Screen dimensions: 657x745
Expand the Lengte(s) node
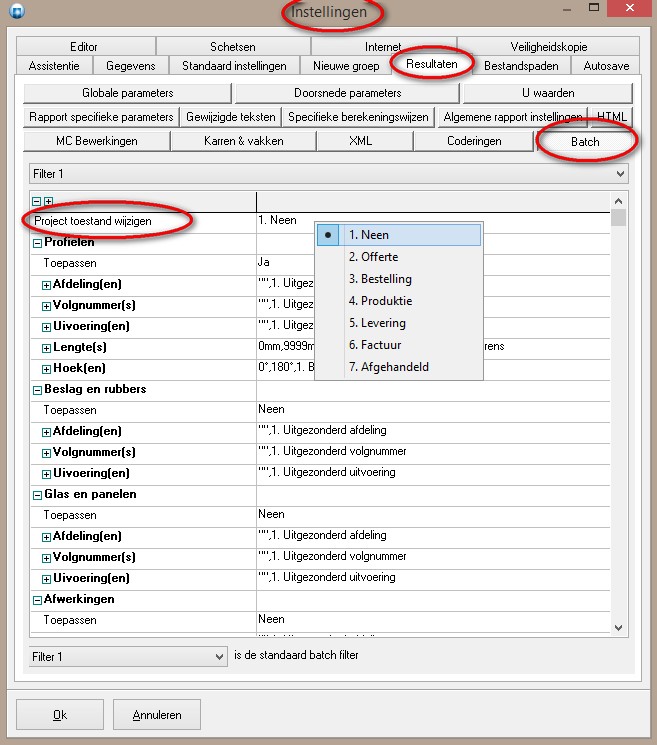(x=46, y=348)
